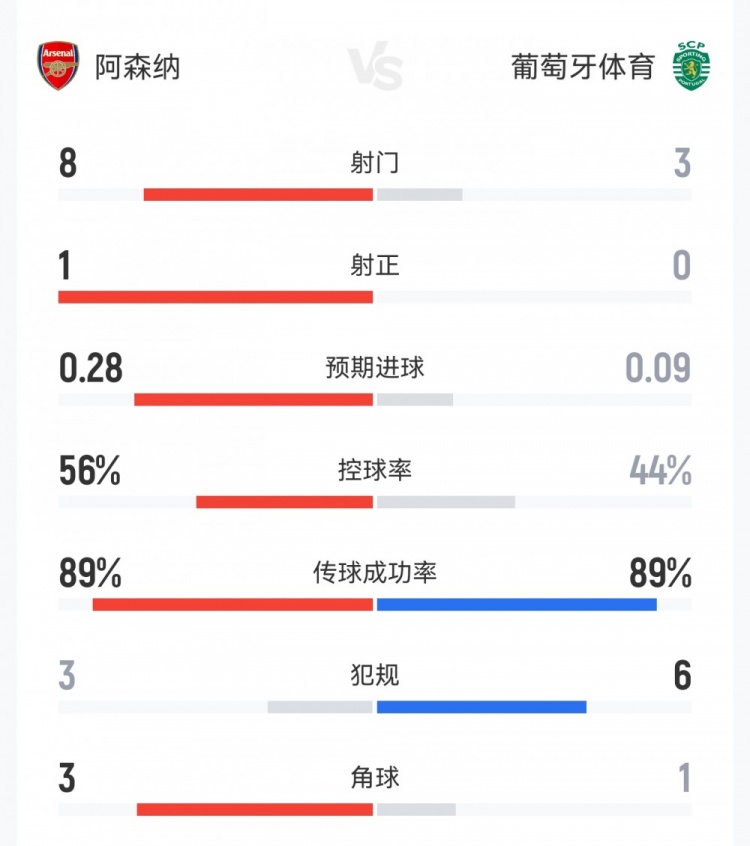Select the 传球成功率 stat label

(x=375, y=573)
